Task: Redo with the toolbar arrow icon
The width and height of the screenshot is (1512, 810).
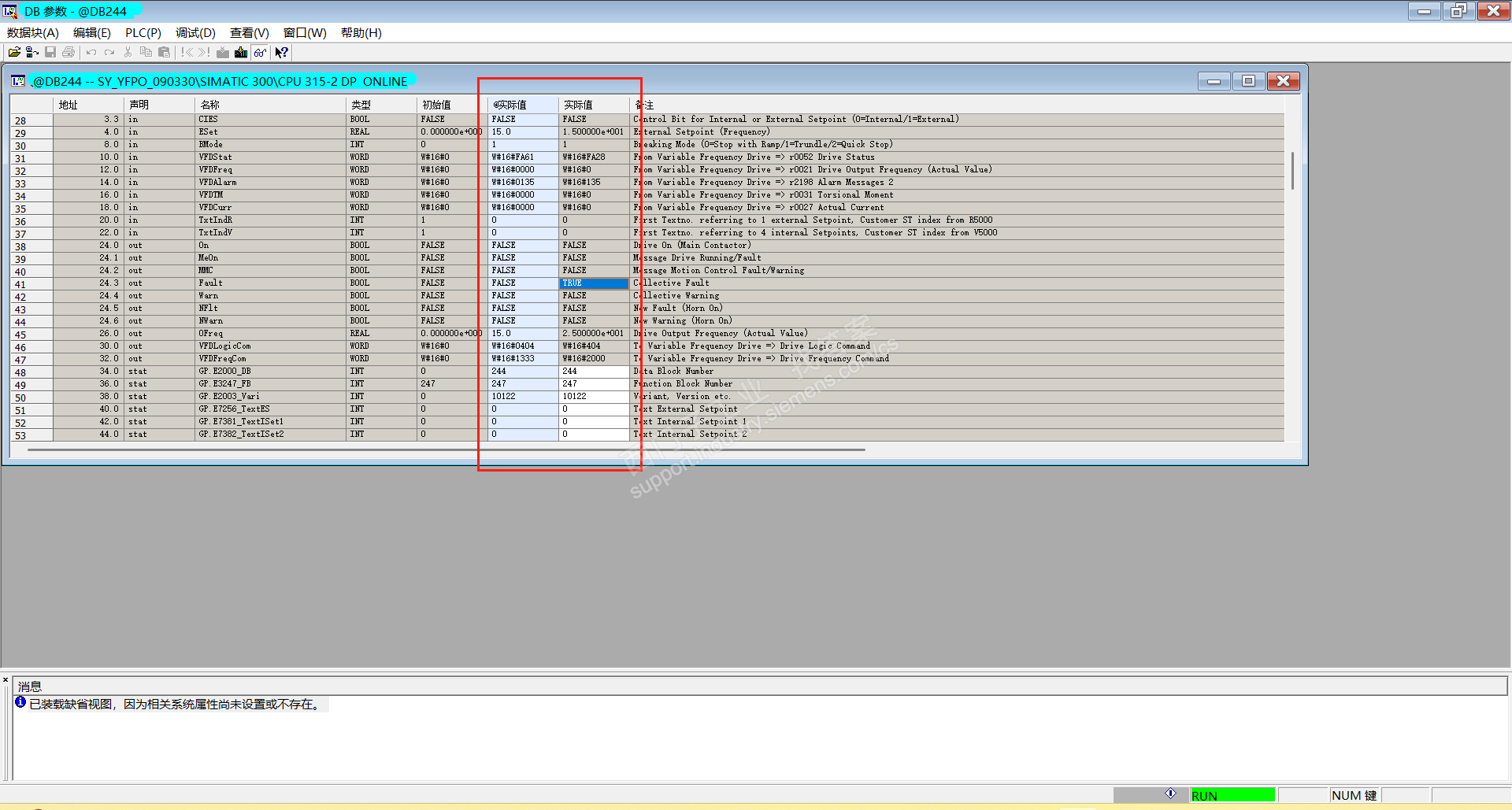Action: point(109,53)
